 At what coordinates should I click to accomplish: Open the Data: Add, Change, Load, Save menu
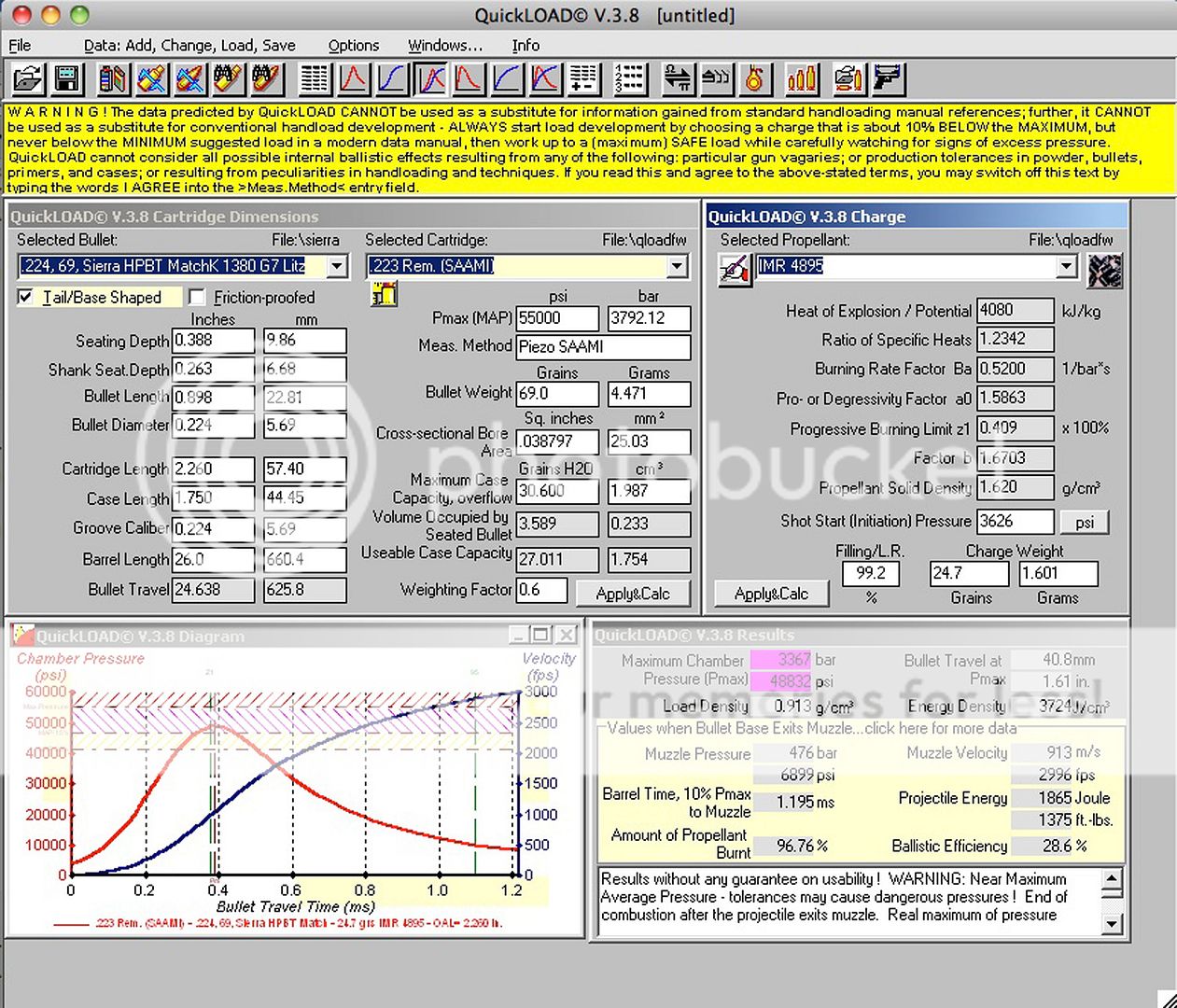[189, 45]
